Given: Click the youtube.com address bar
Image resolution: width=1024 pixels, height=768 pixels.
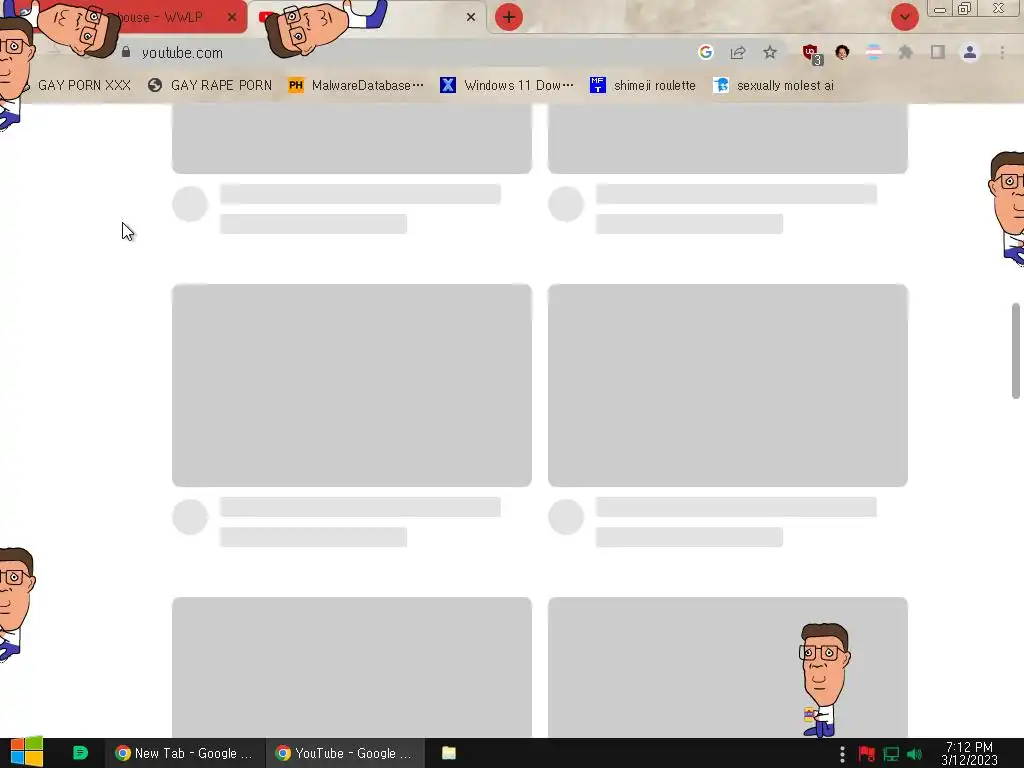Looking at the screenshot, I should point(405,53).
